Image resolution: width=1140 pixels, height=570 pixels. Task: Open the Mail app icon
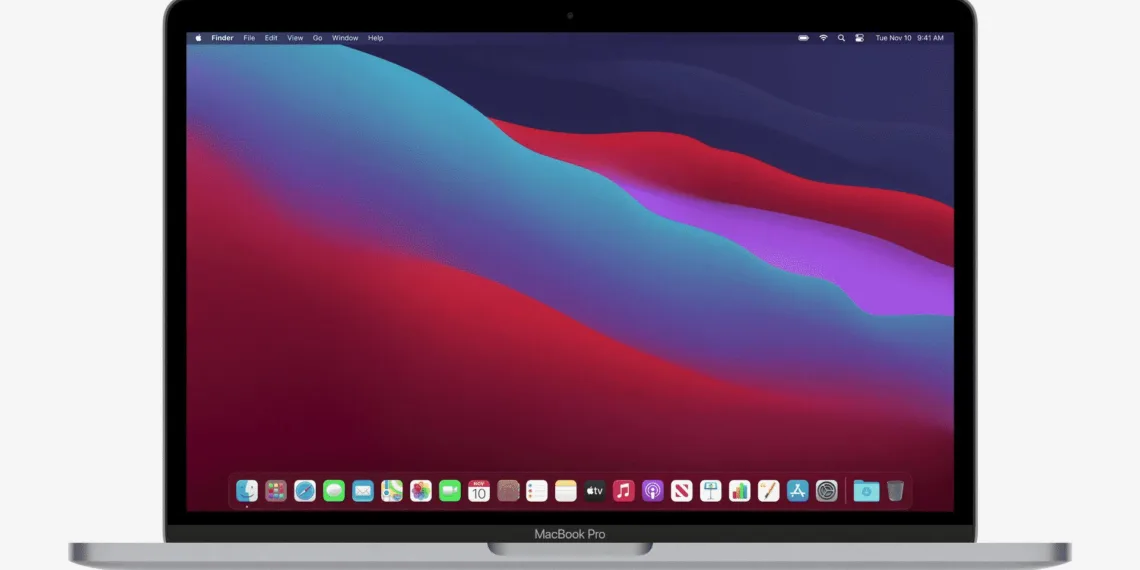[363, 491]
